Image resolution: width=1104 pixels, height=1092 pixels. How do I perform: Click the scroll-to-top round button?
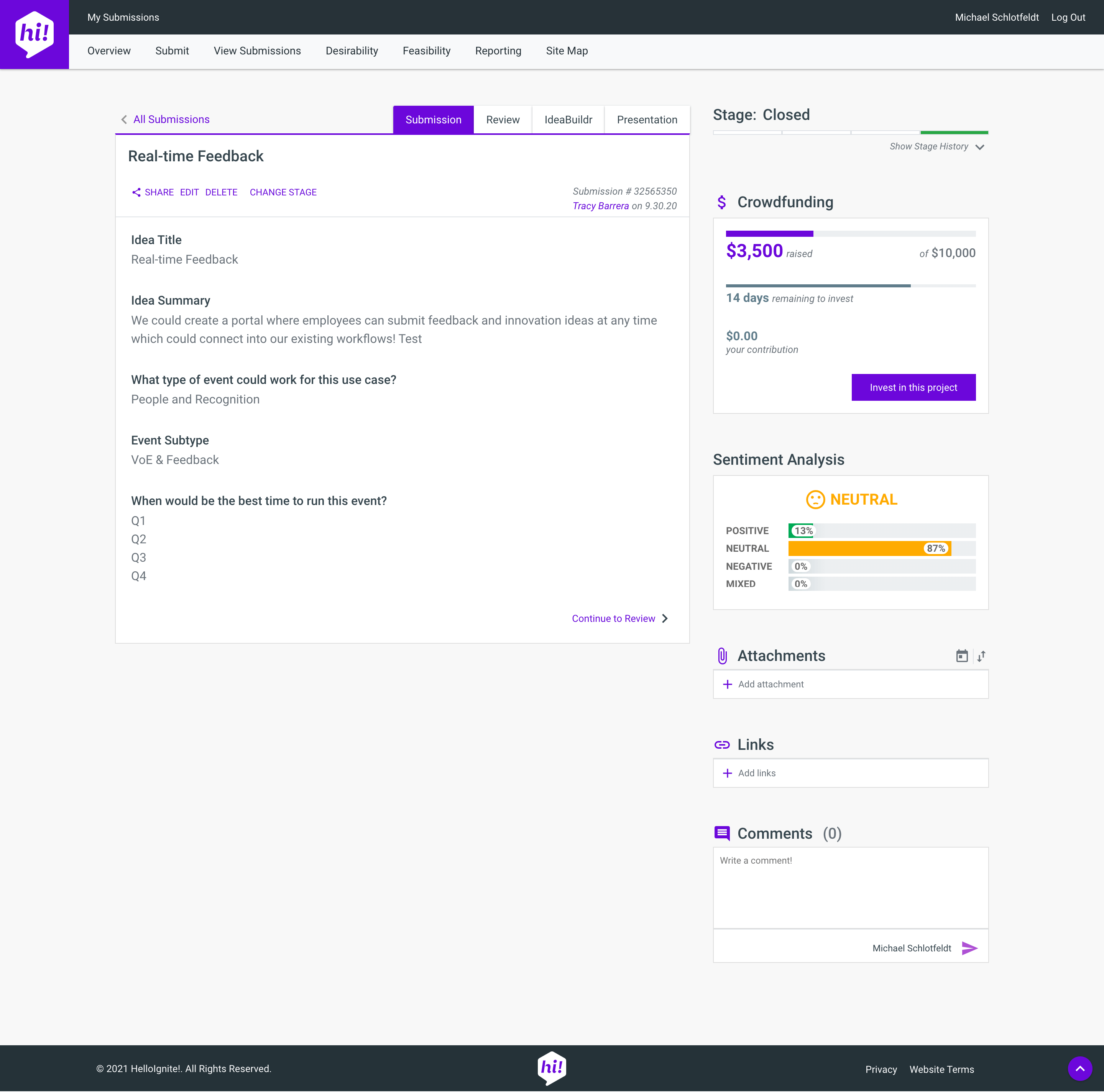pos(1079,1068)
